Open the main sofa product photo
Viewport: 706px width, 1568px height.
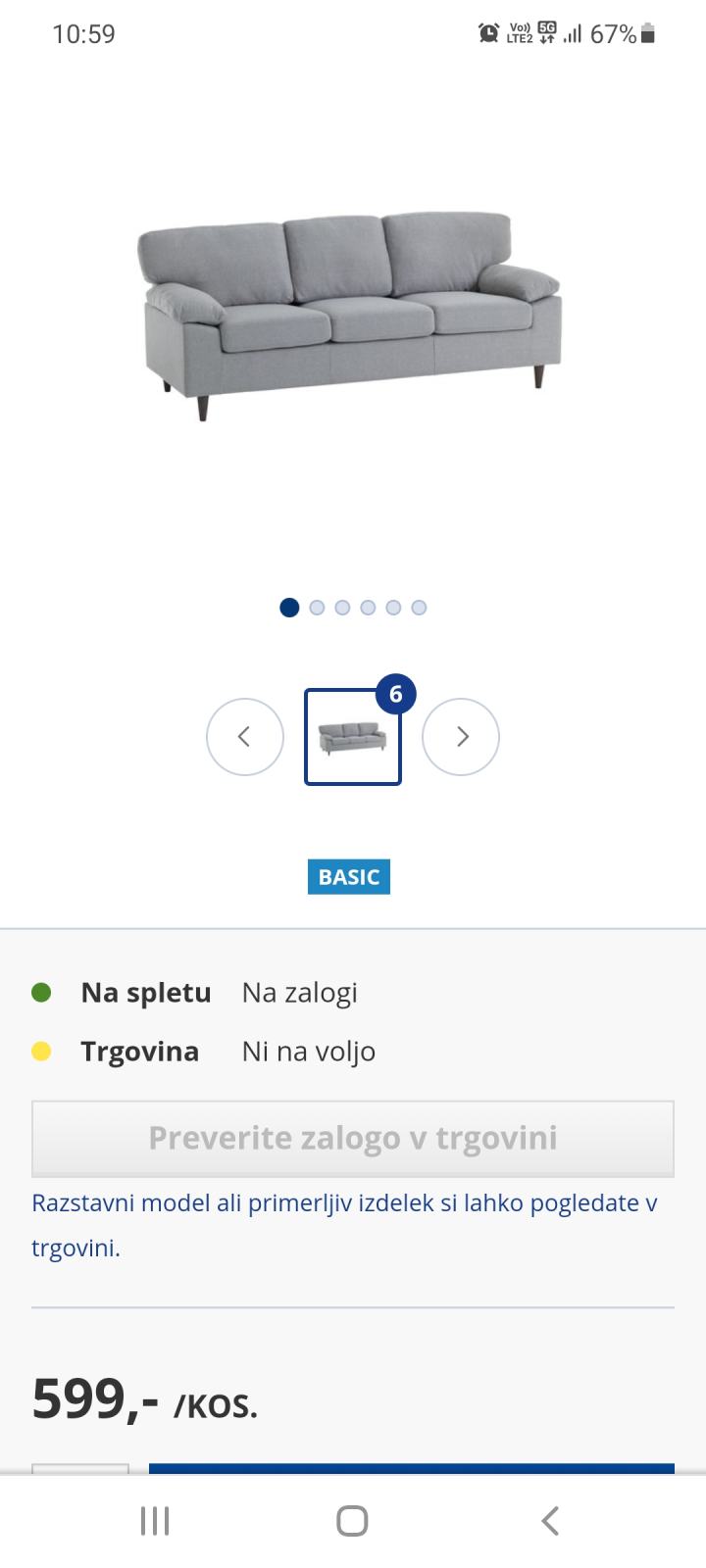click(350, 316)
